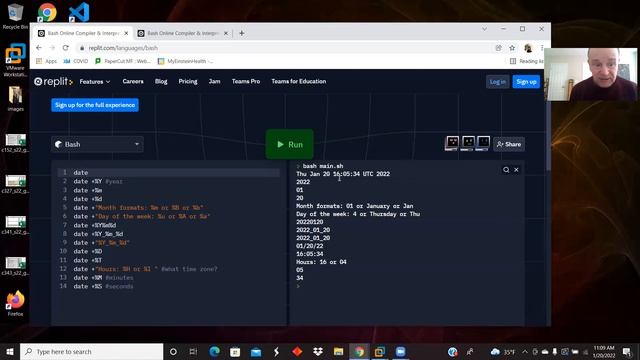The image size is (640, 360).
Task: Open VMware Workstation from taskbar
Action: point(380,351)
